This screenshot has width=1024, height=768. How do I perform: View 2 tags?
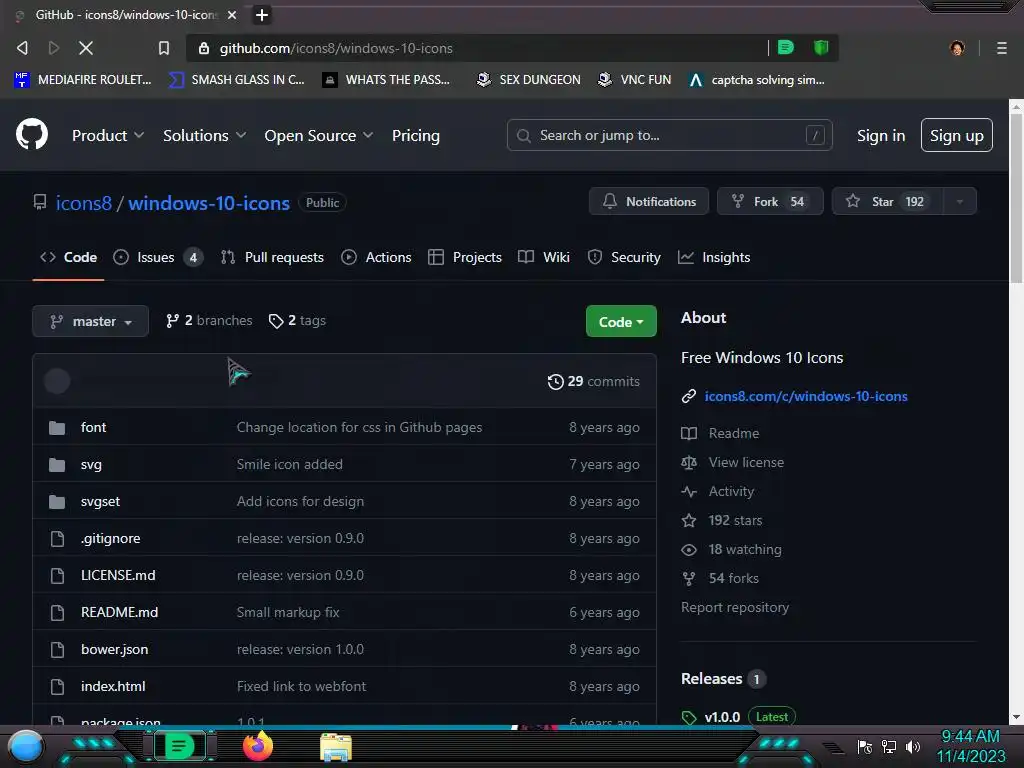click(297, 321)
